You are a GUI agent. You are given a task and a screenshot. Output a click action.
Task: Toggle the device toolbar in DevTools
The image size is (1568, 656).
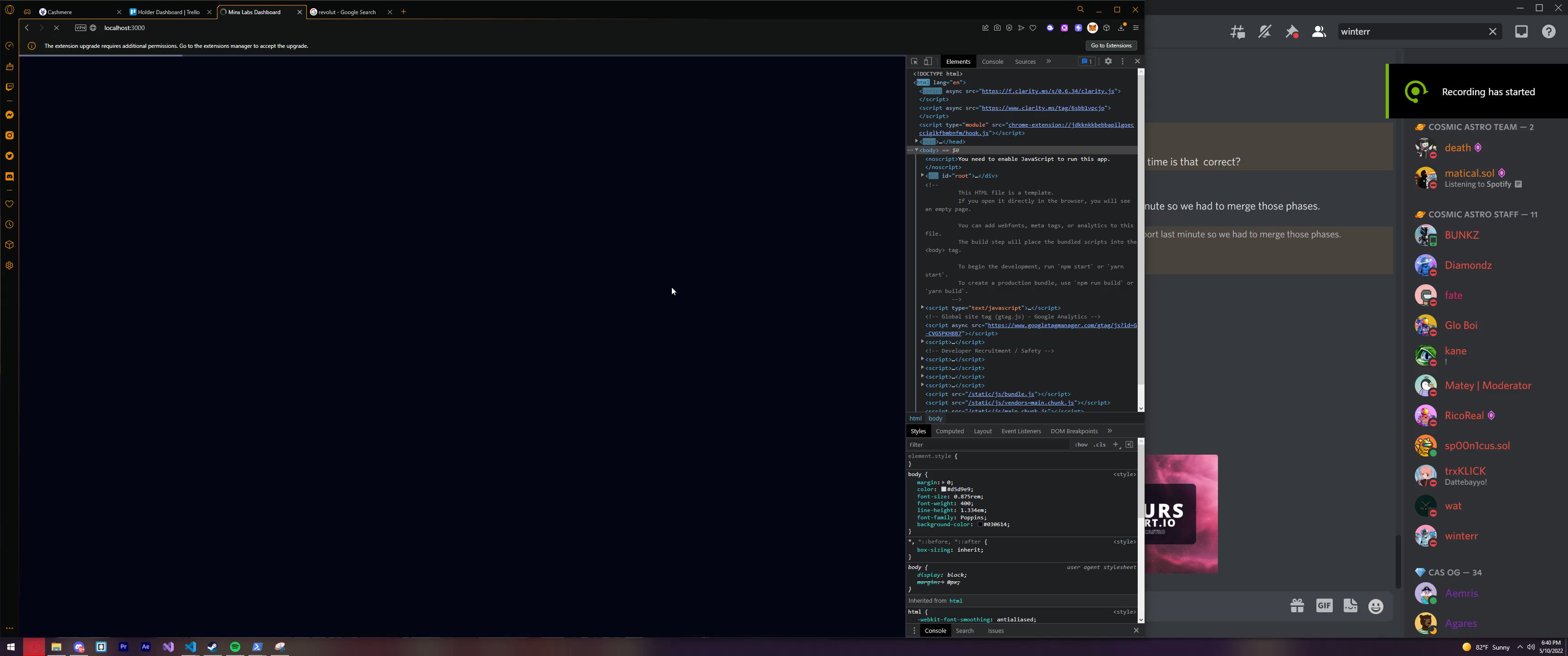(x=928, y=61)
